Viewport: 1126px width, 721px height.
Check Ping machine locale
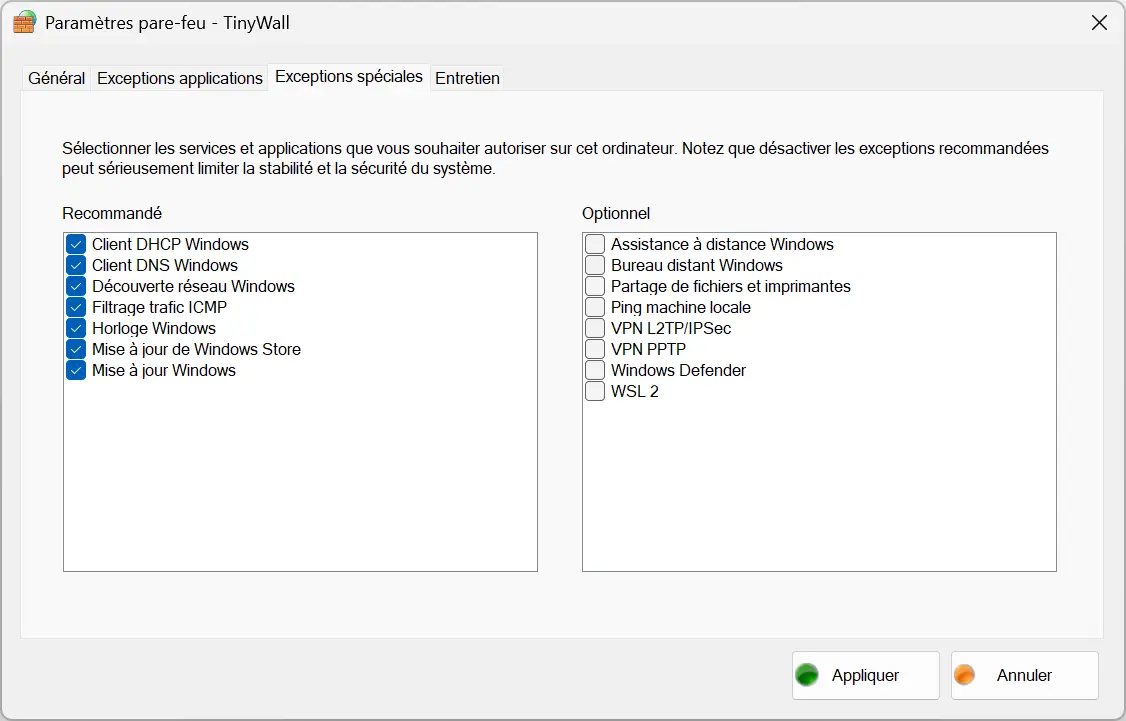[595, 307]
